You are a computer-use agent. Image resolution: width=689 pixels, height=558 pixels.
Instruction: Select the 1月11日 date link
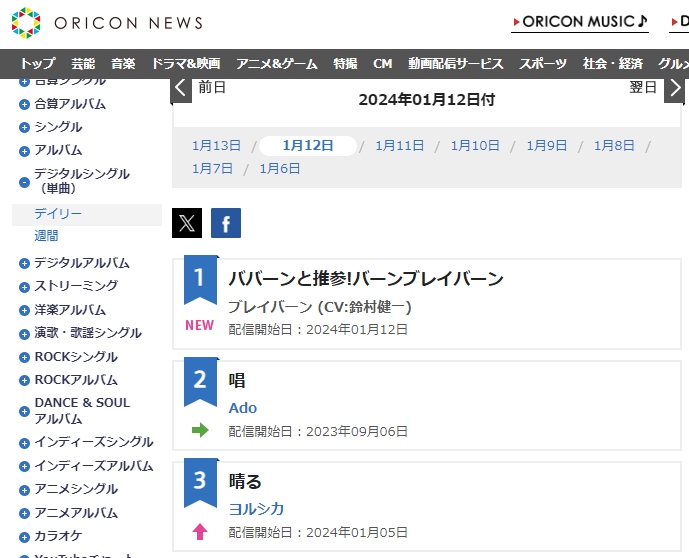399,145
